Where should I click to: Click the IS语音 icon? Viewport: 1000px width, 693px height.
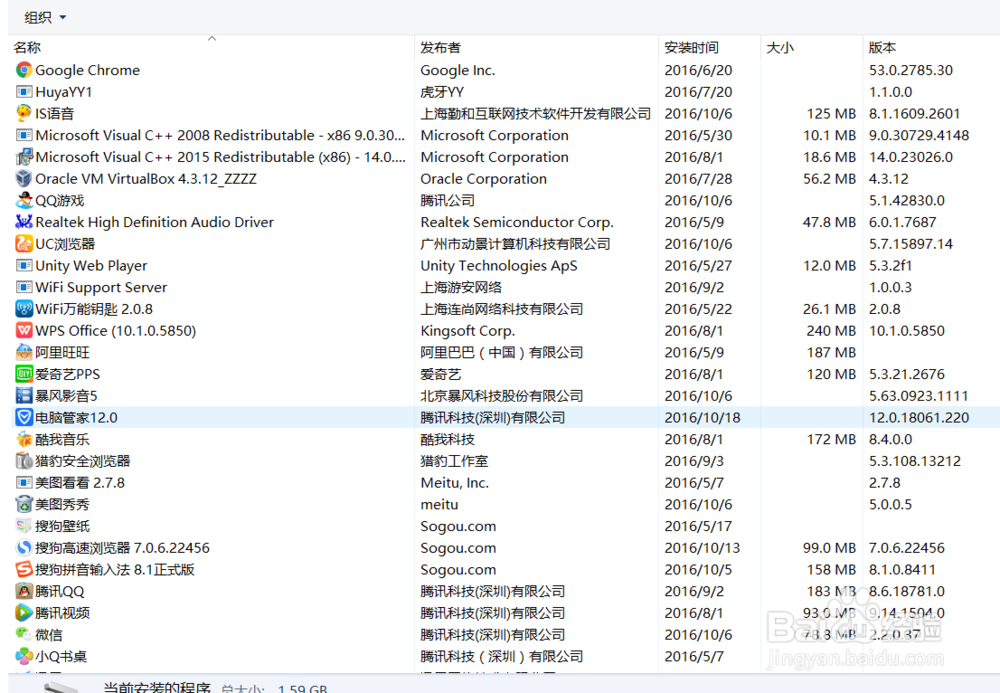coord(24,113)
